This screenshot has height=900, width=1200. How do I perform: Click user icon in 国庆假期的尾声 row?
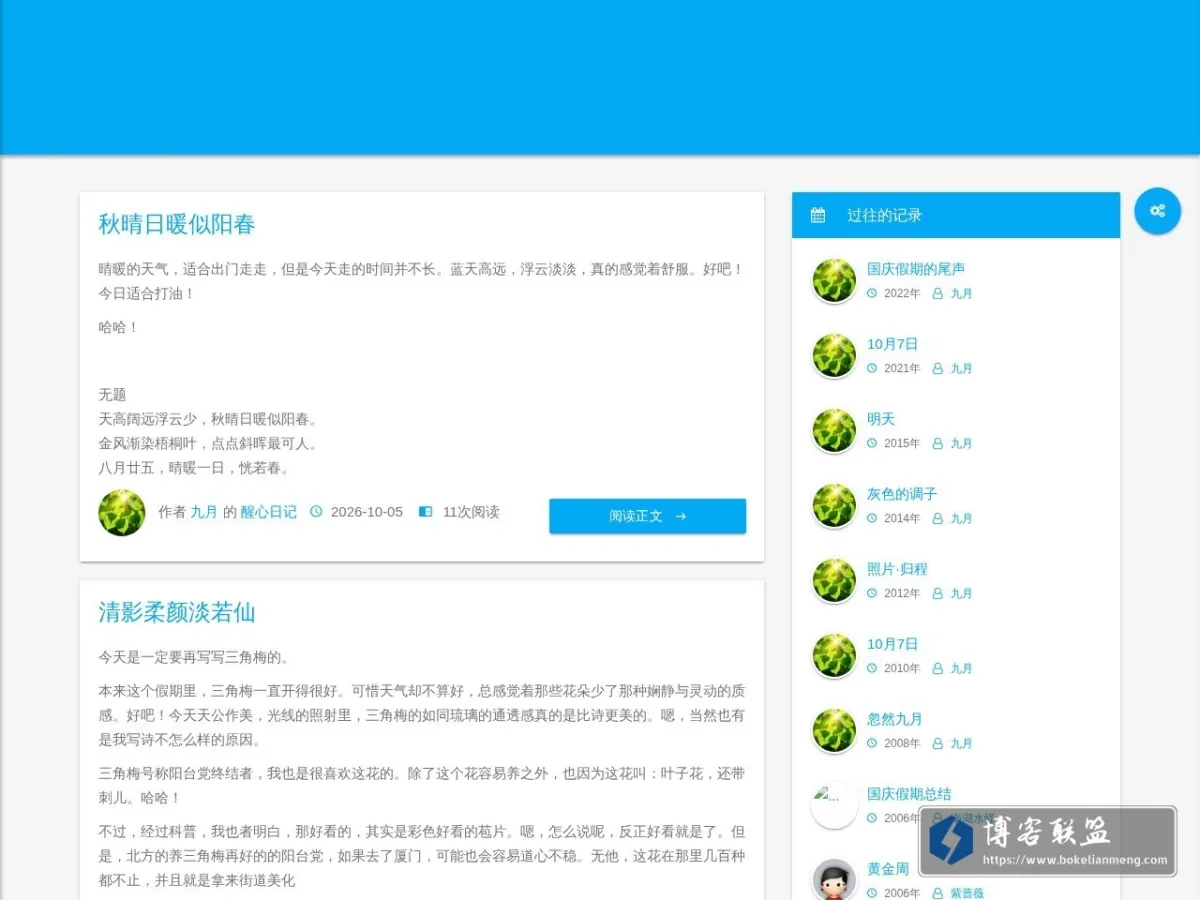938,293
